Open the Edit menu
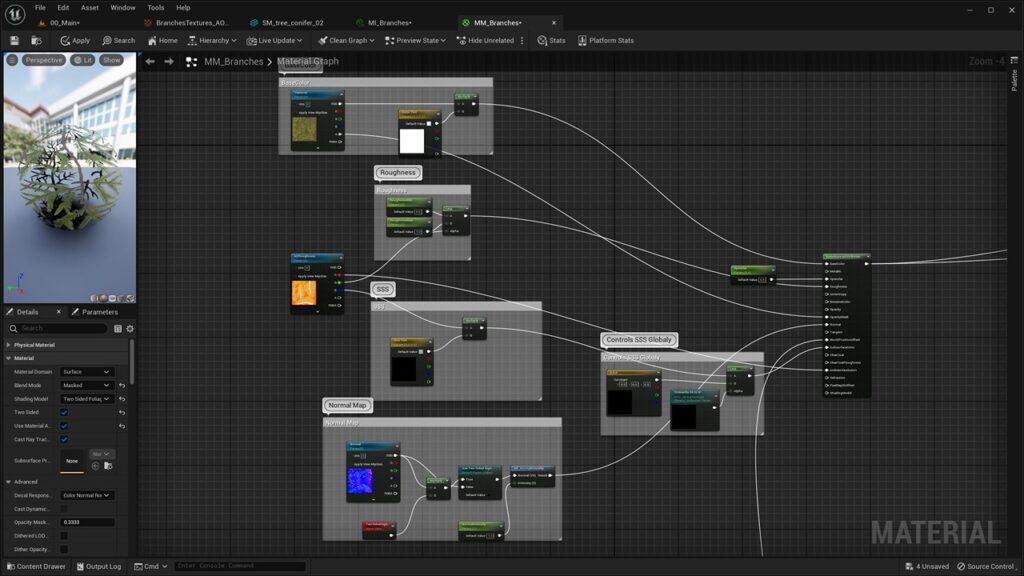 click(x=62, y=7)
